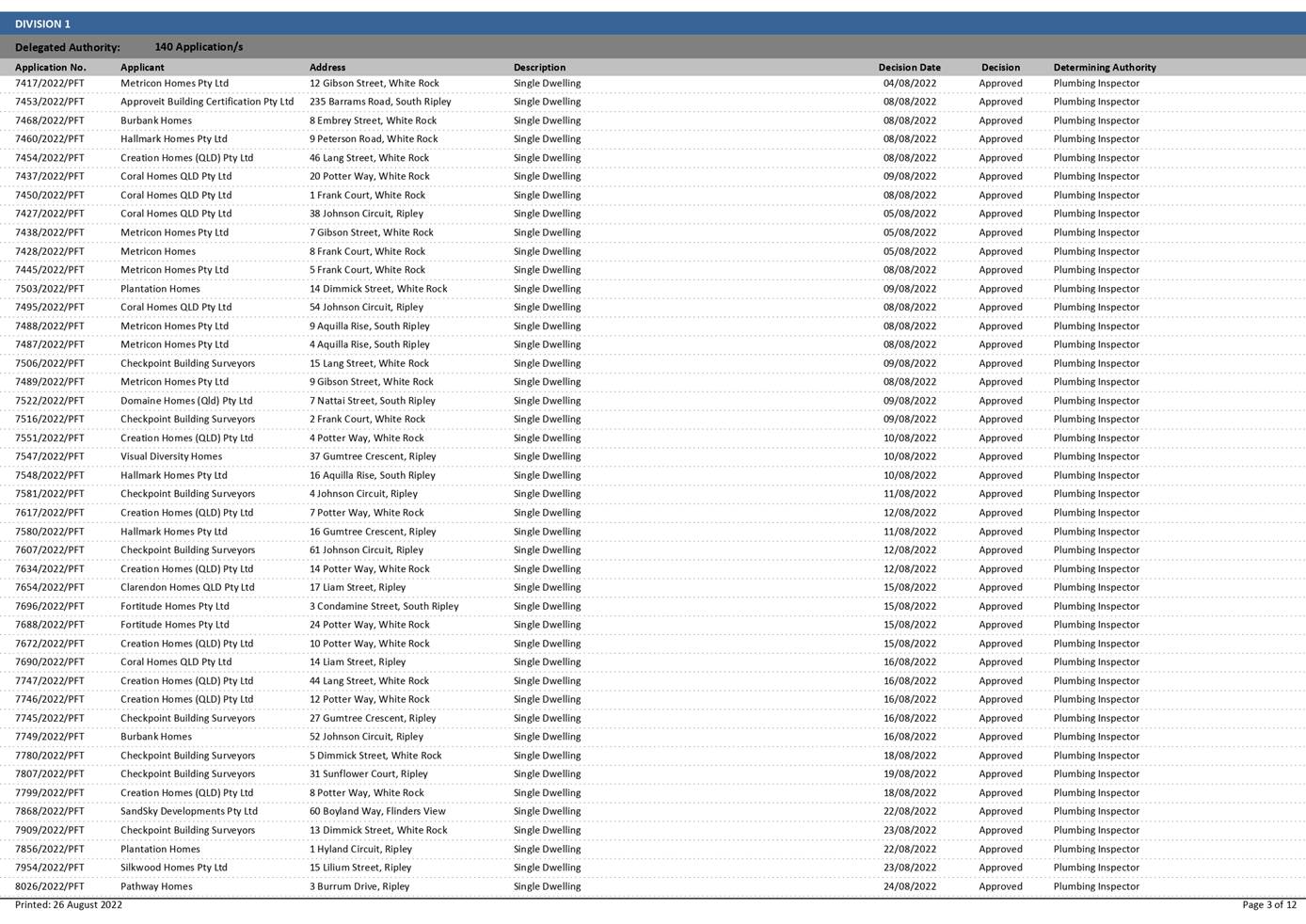The width and height of the screenshot is (1306, 924).
Task: Click address '5 Dimmick Street, White Rock'
Action: click(375, 756)
